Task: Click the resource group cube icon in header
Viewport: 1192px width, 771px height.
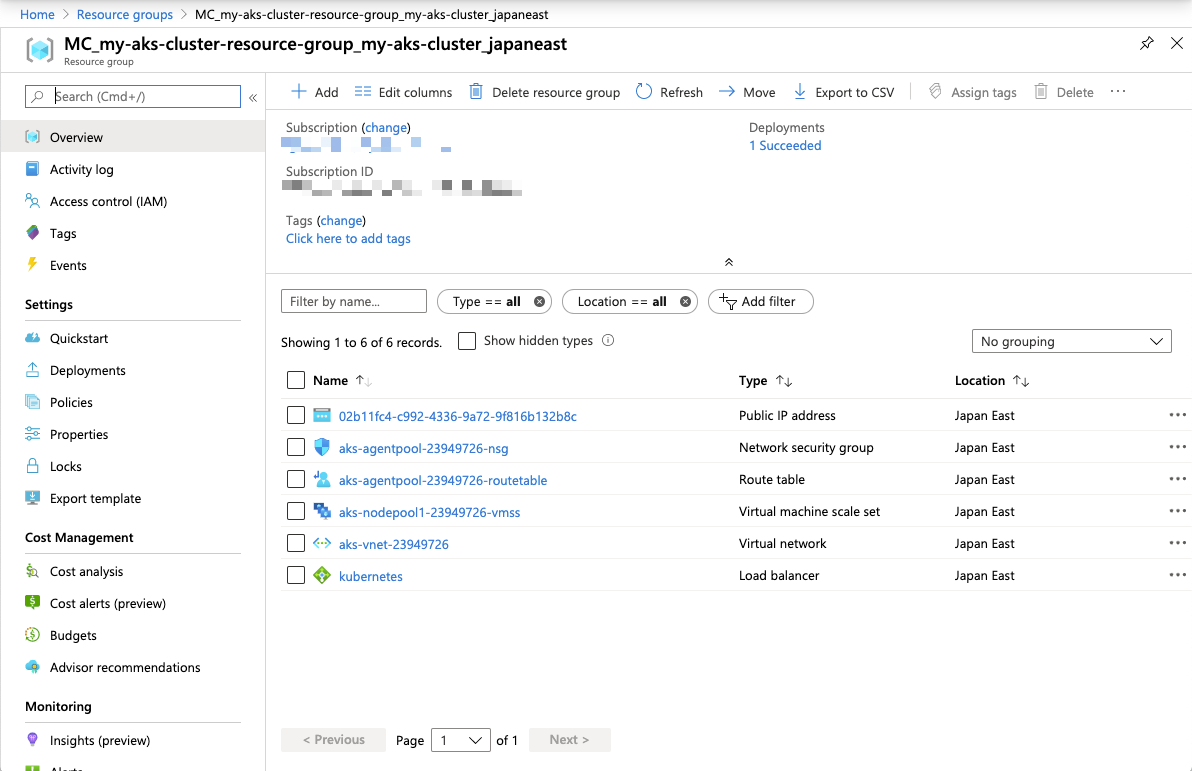Action: click(x=40, y=50)
